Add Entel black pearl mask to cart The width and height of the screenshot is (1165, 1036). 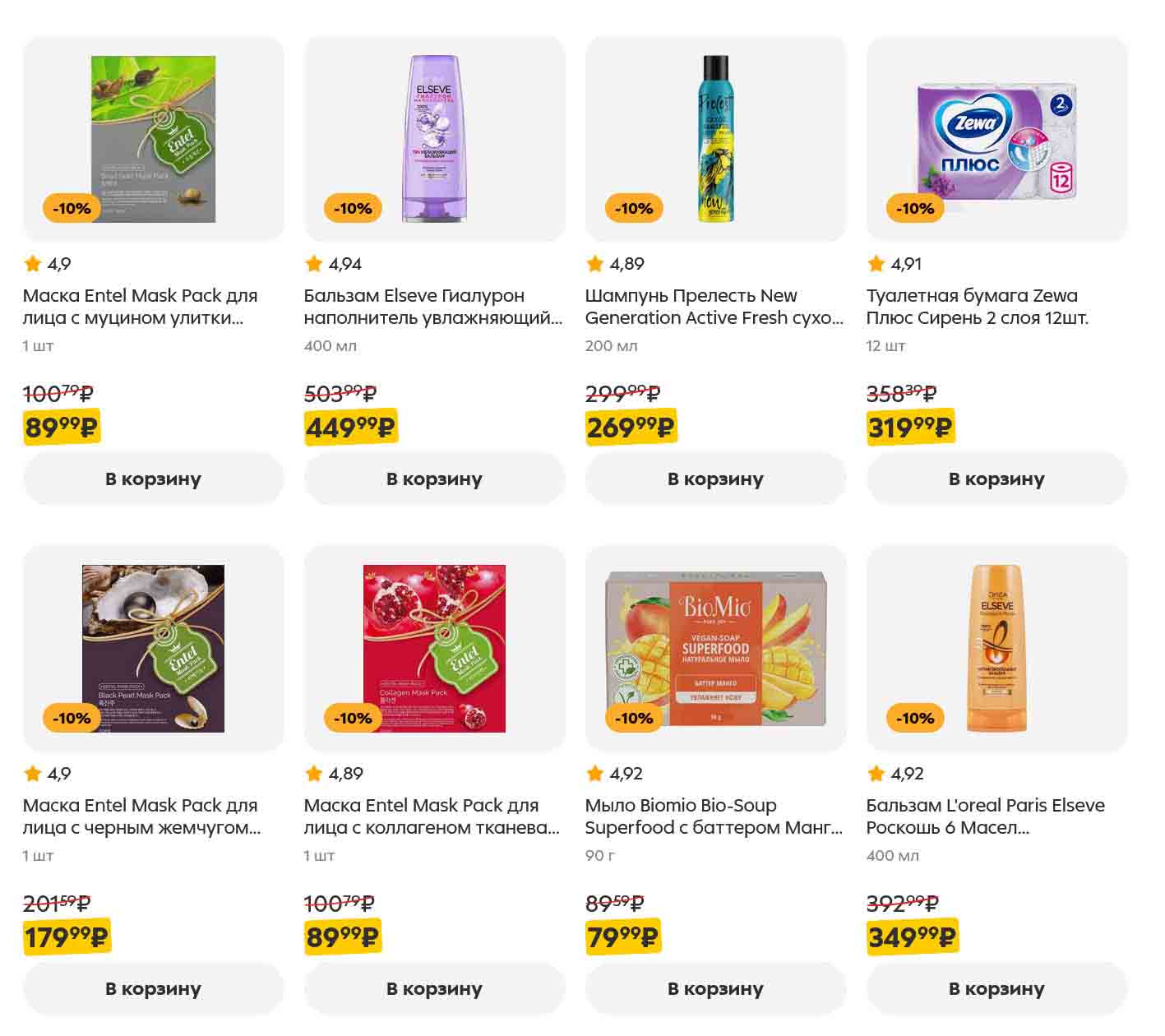(153, 988)
